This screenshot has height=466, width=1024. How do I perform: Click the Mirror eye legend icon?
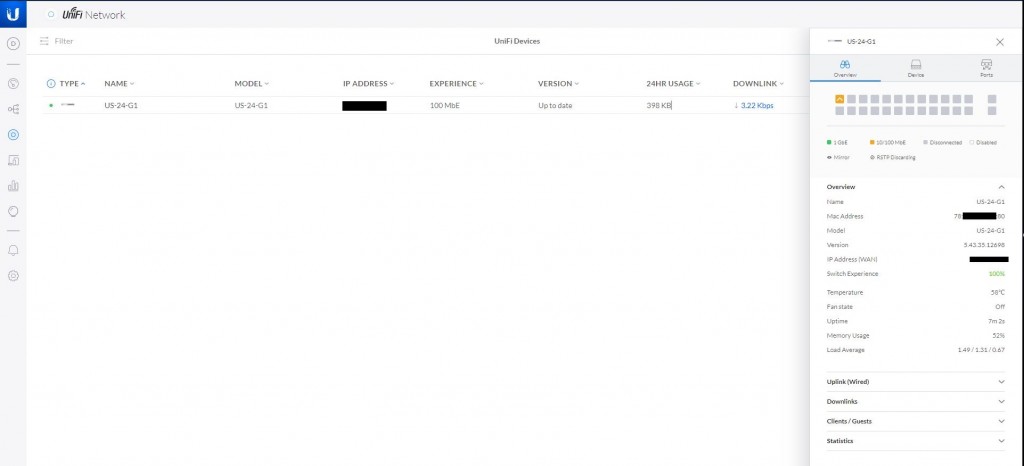click(829, 157)
